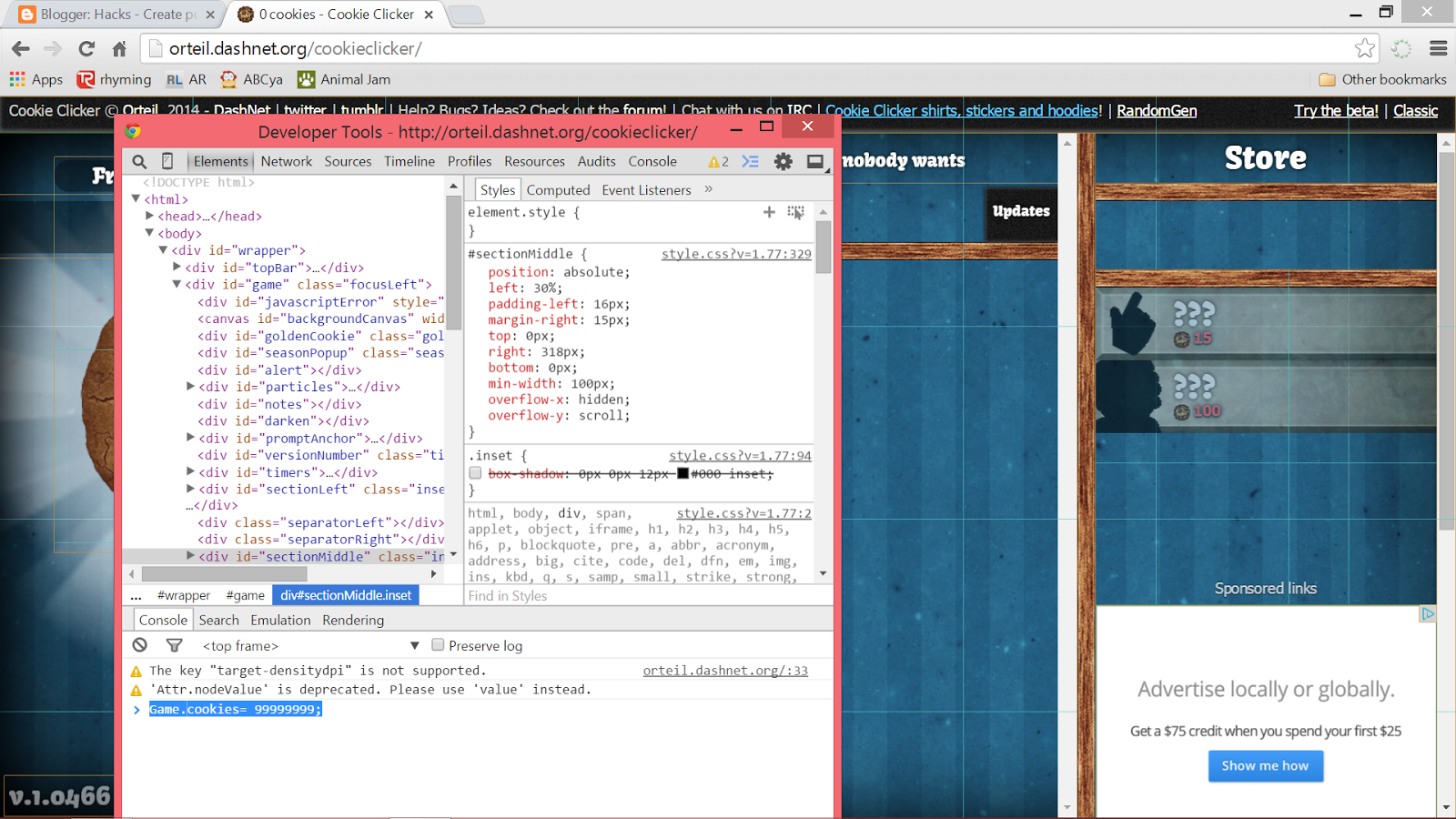Open the top frame context dropdown
1456x819 pixels.
[311, 645]
